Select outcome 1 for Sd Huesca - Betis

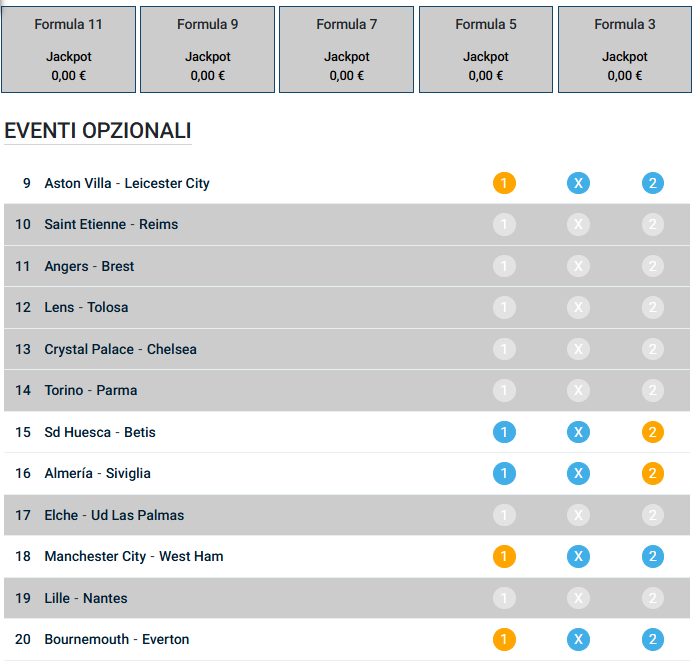504,432
